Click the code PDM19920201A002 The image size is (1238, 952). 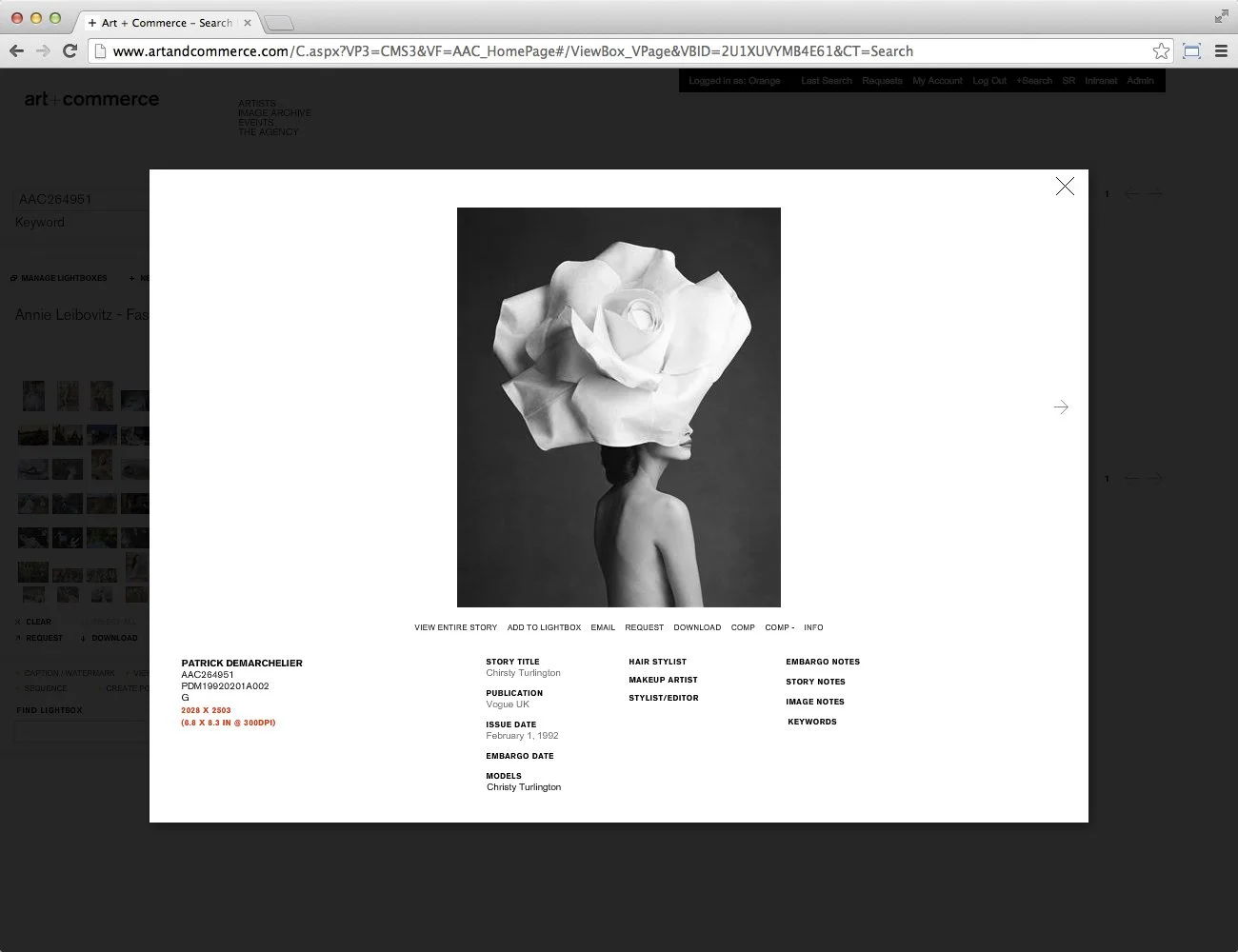click(x=225, y=686)
